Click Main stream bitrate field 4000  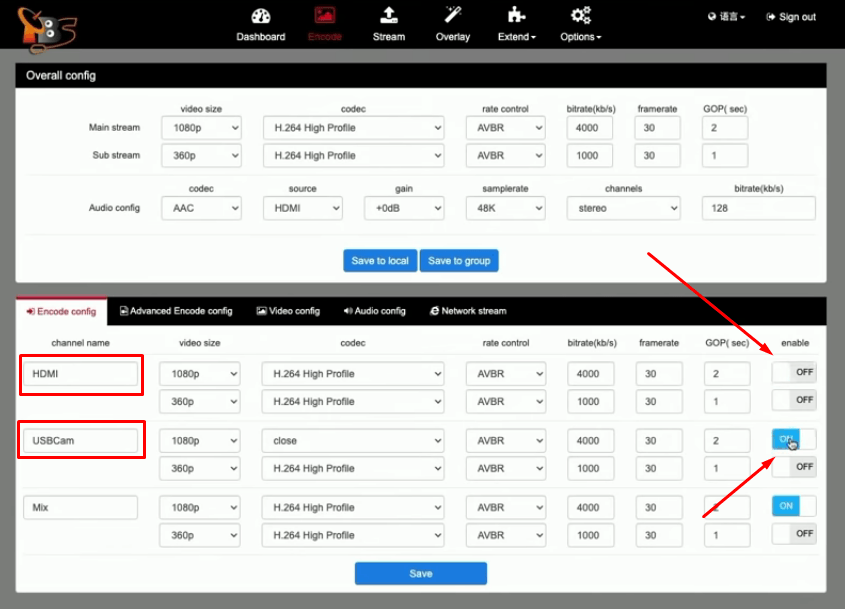[590, 128]
